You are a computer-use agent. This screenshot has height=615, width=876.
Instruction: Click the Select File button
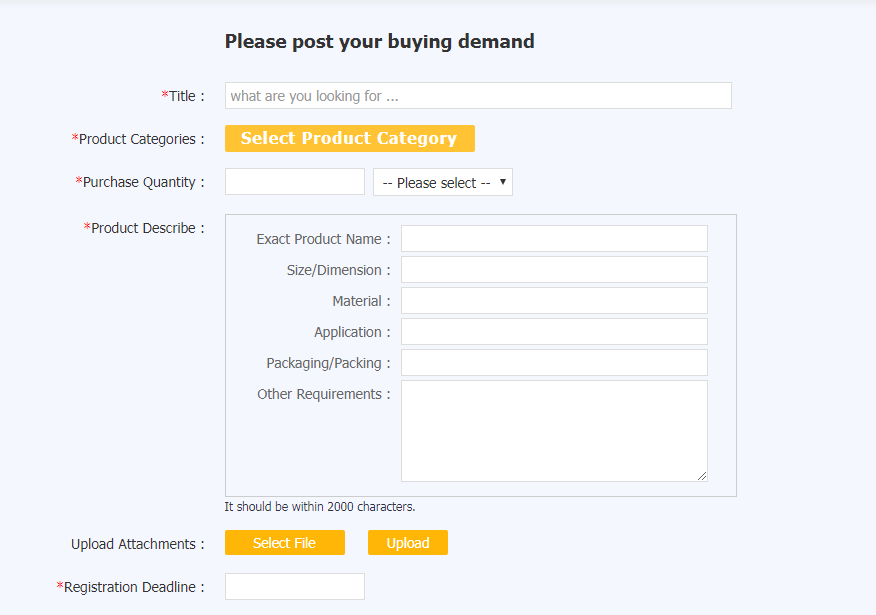point(285,542)
